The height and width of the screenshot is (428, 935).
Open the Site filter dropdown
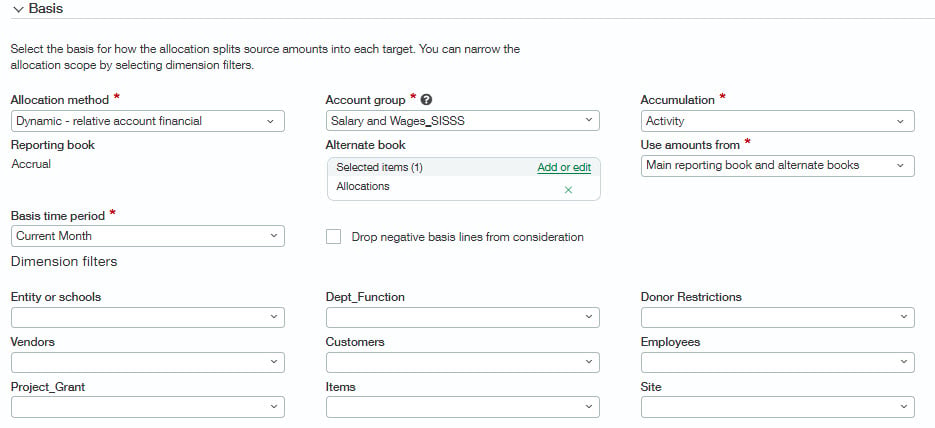(778, 407)
